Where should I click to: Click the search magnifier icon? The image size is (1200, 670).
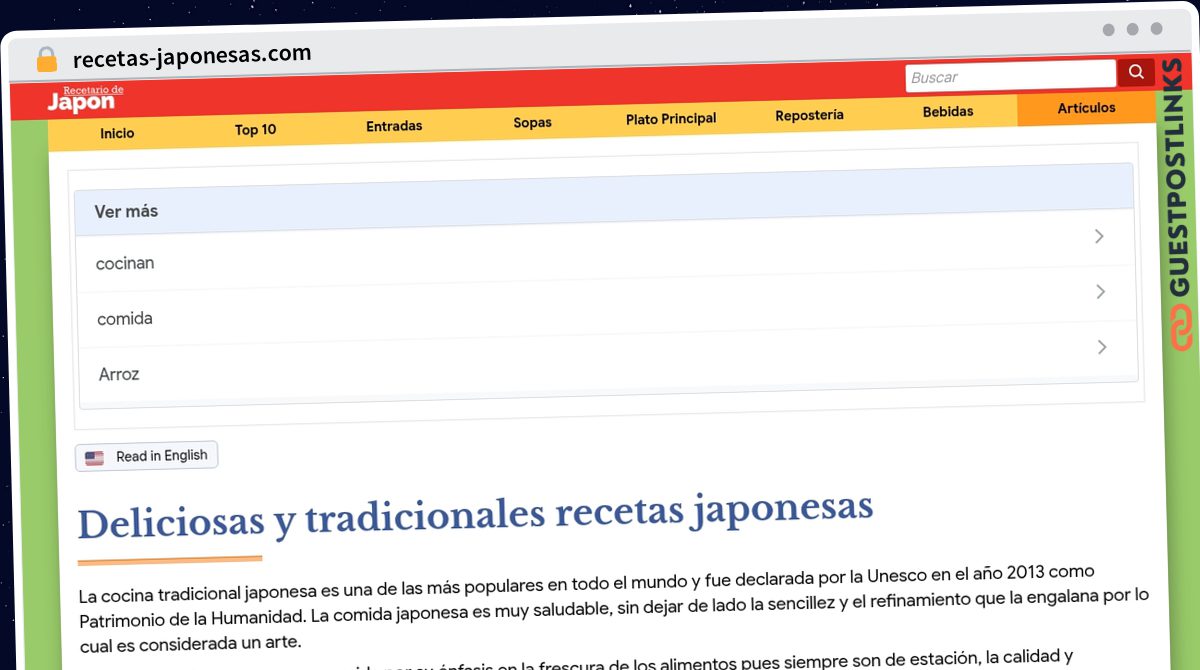tap(1136, 72)
